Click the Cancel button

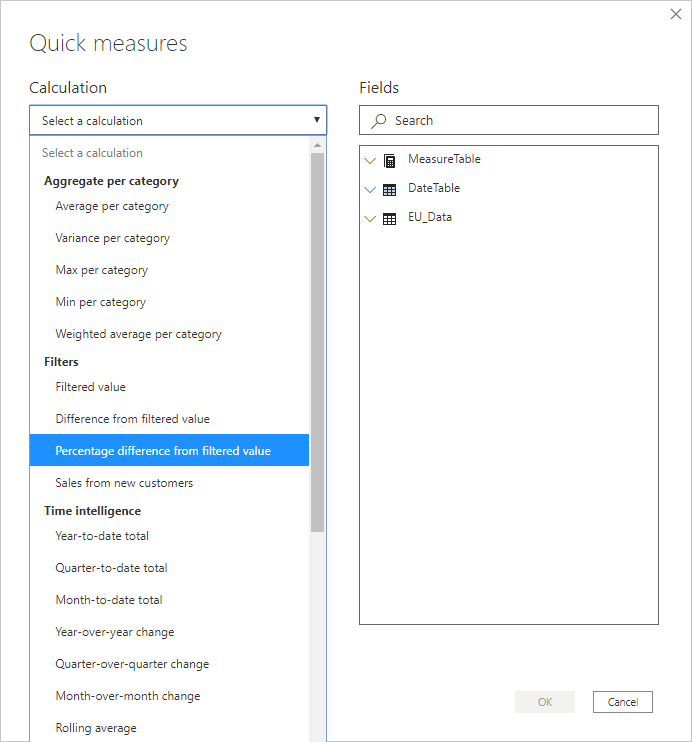tap(622, 702)
